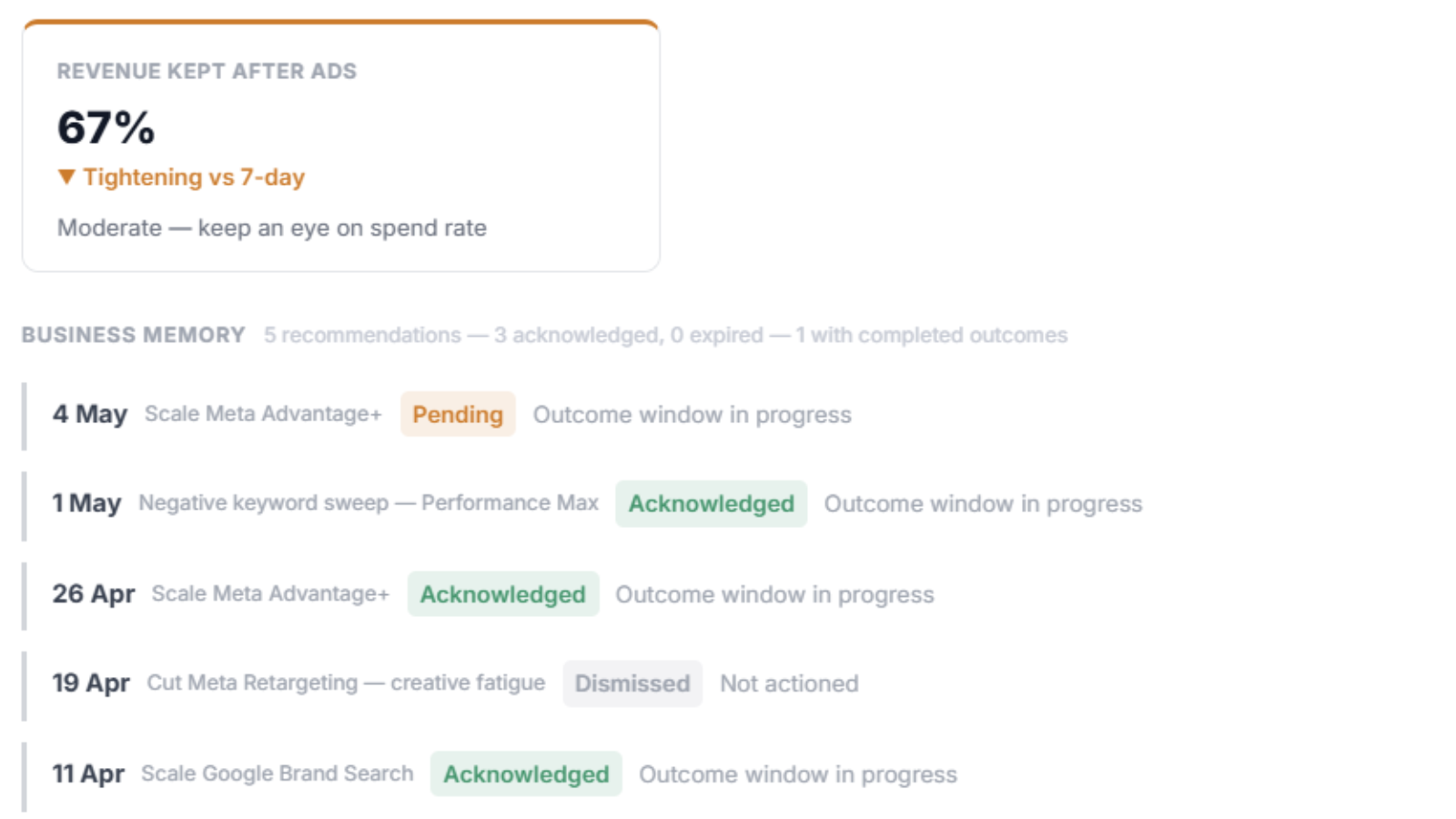1456x819 pixels.
Task: Click the Business Memory section heading
Action: point(134,335)
